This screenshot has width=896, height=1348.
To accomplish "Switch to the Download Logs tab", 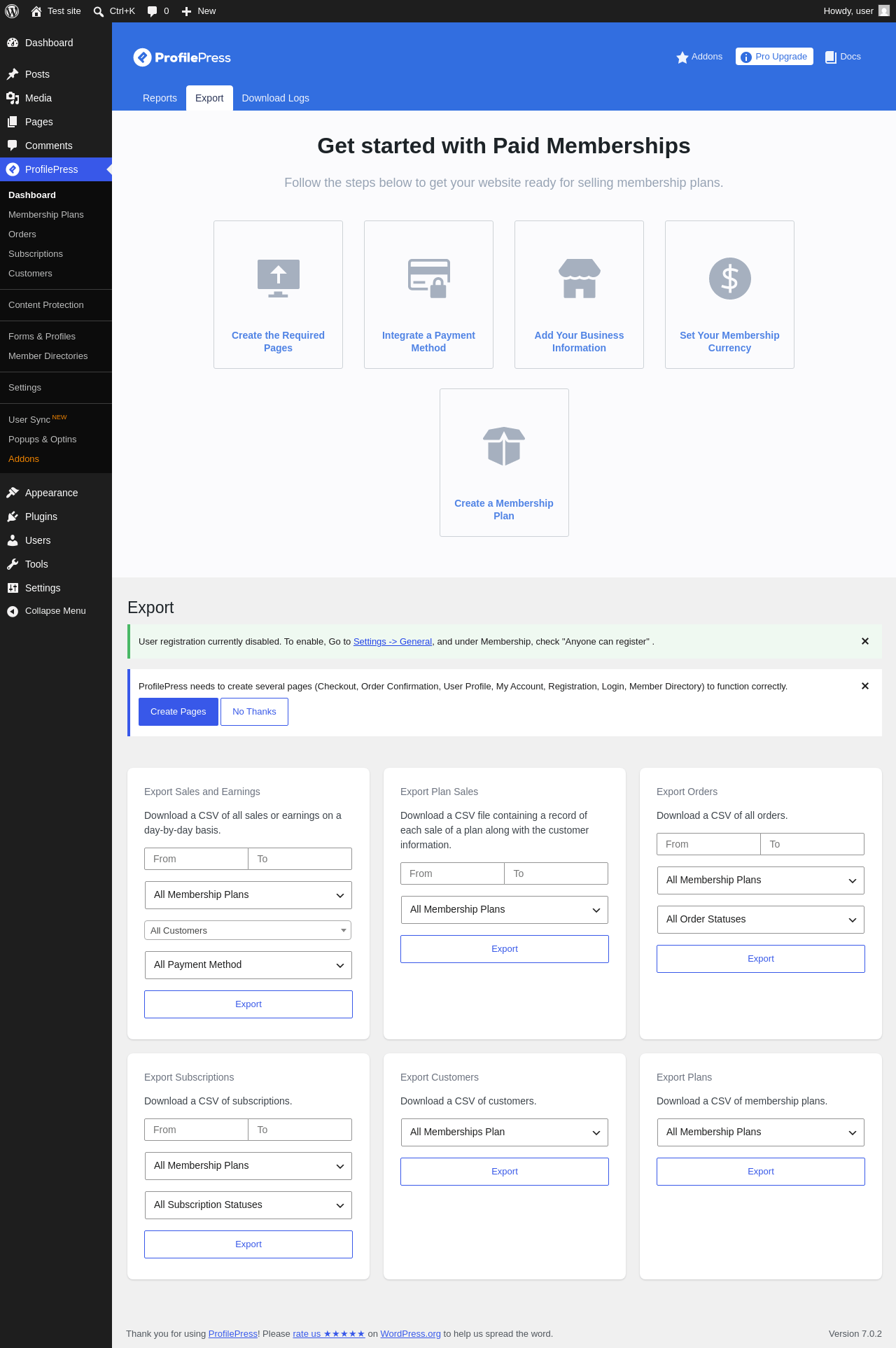I will tap(276, 98).
